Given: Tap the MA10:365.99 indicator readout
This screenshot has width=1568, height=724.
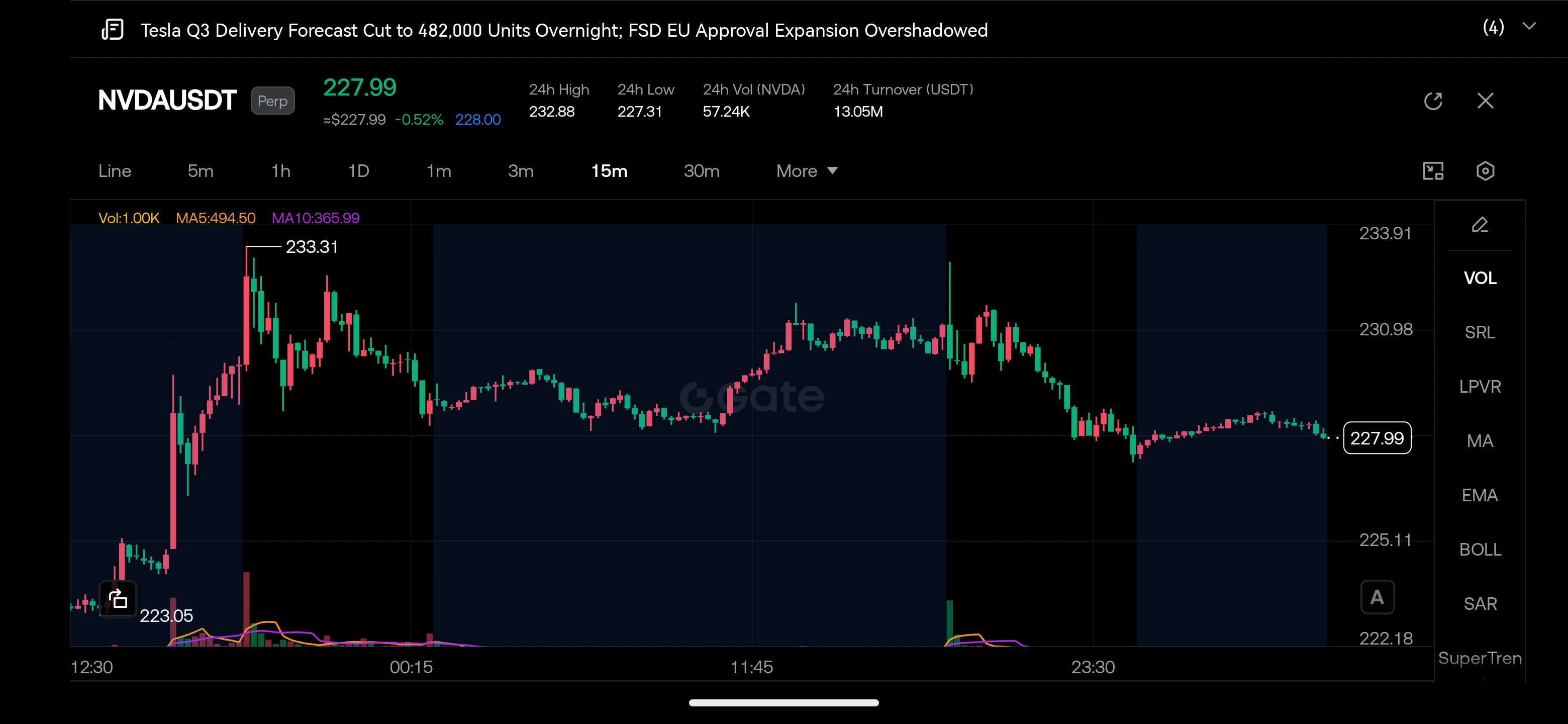Looking at the screenshot, I should pyautogui.click(x=315, y=218).
